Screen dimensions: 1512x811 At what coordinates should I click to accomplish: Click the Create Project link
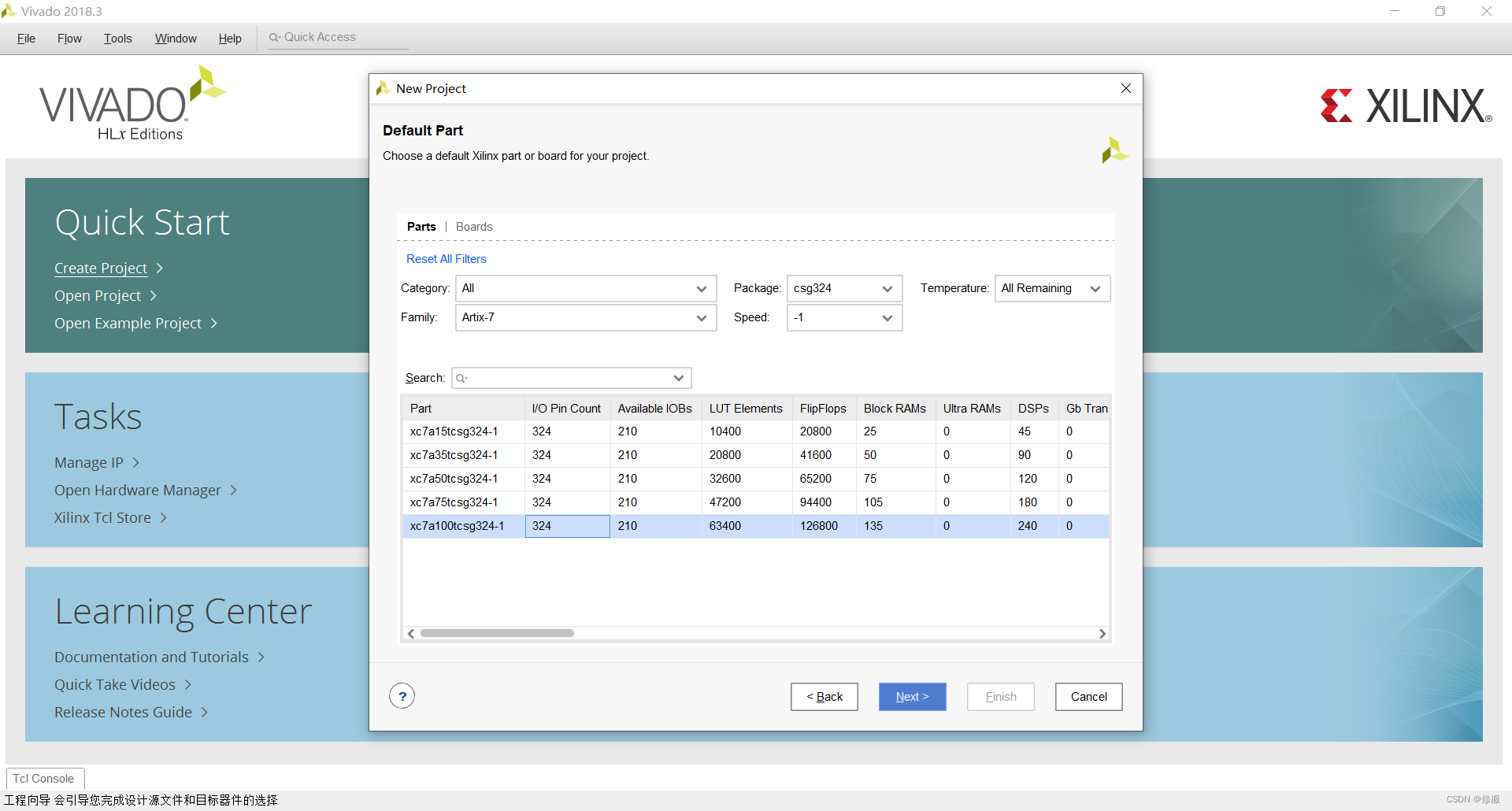101,268
